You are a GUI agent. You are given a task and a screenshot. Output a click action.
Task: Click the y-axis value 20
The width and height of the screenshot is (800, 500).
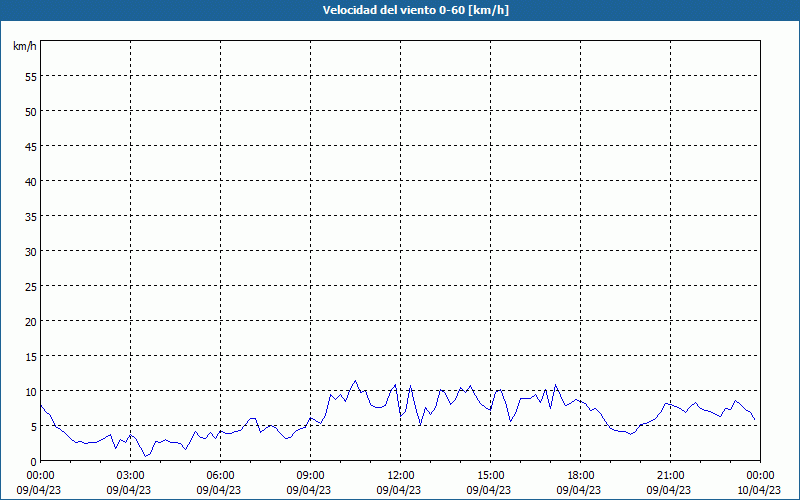(x=31, y=321)
